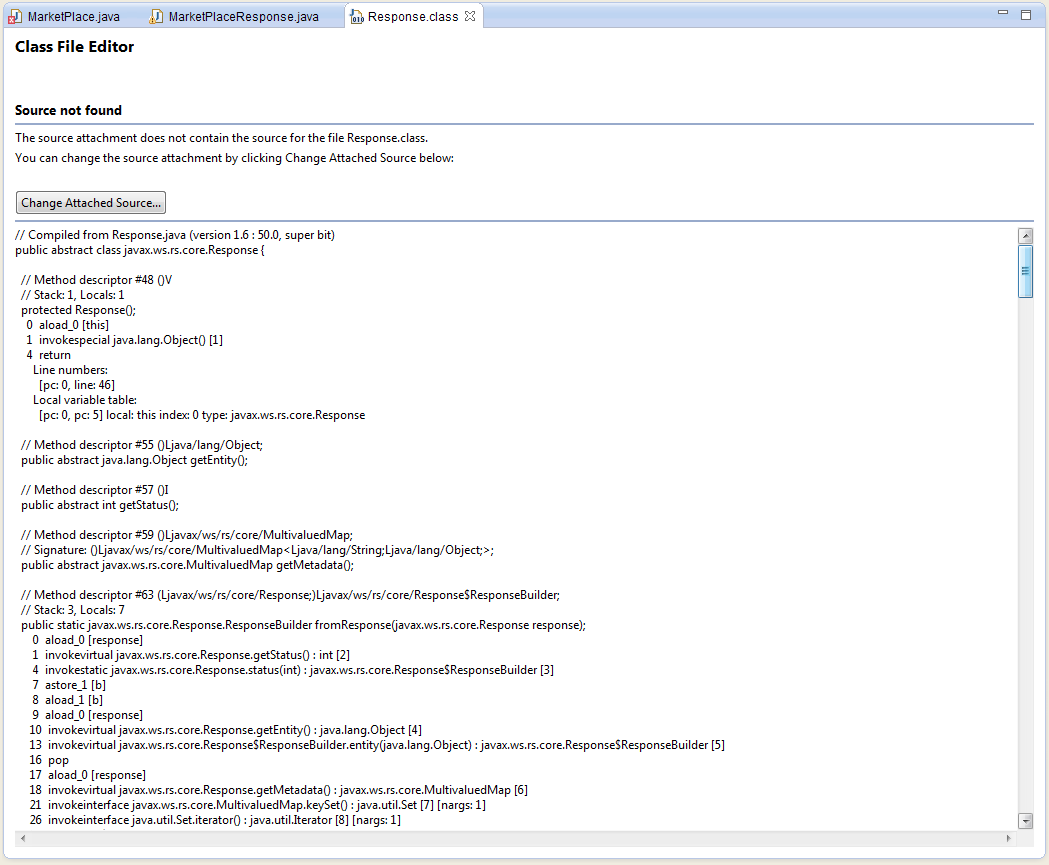Image resolution: width=1049 pixels, height=865 pixels.
Task: Click the MarketPlaceResponse.java file icon
Action: tap(156, 17)
